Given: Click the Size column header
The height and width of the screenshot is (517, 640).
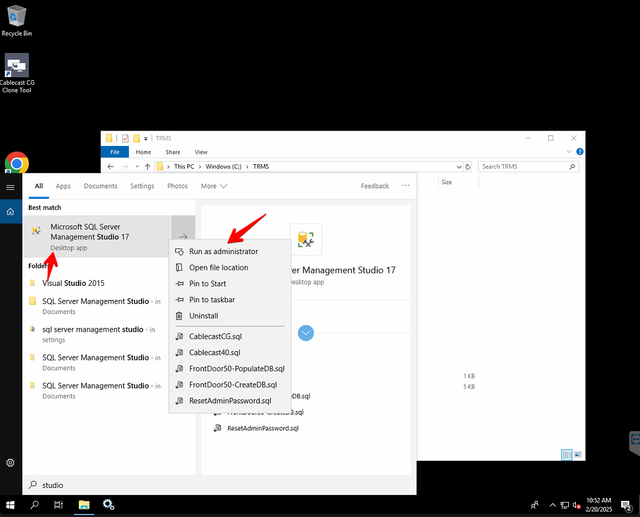Looking at the screenshot, I should 447,182.
